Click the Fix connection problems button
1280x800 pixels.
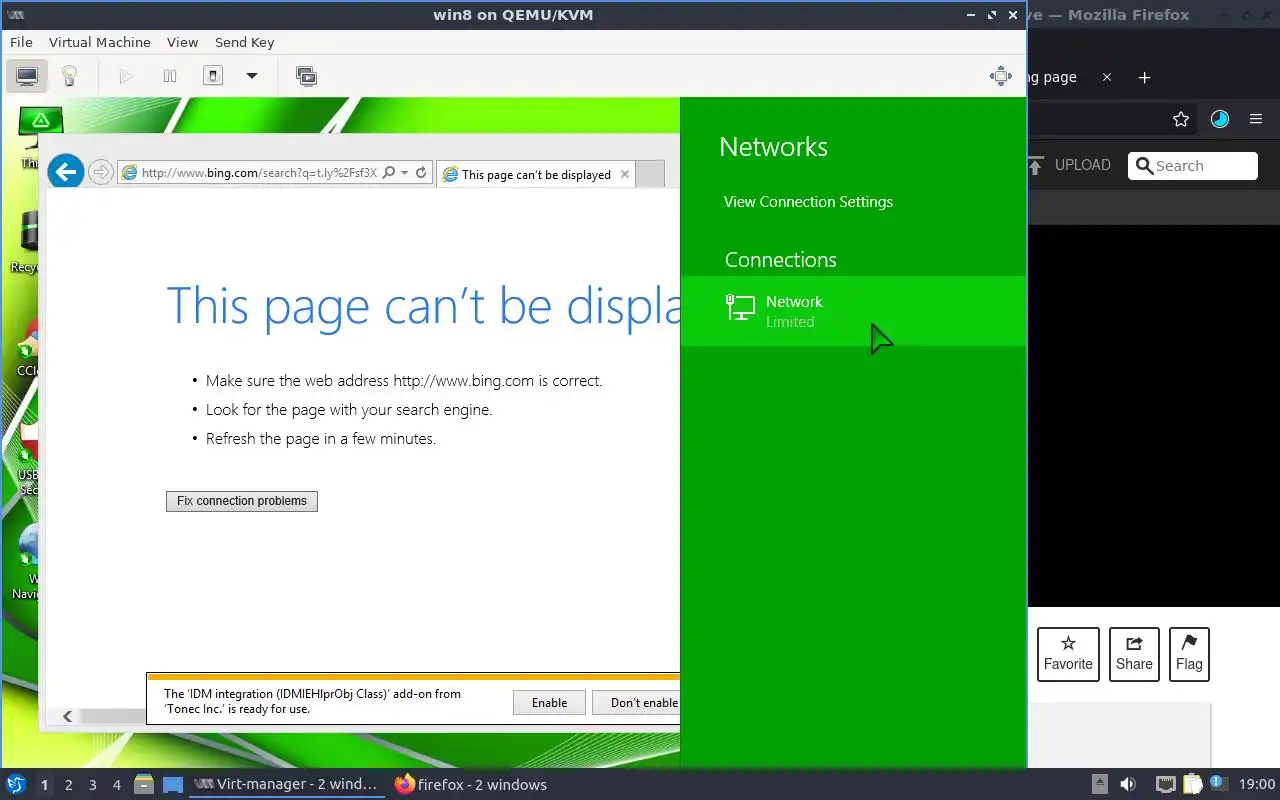pyautogui.click(x=242, y=501)
